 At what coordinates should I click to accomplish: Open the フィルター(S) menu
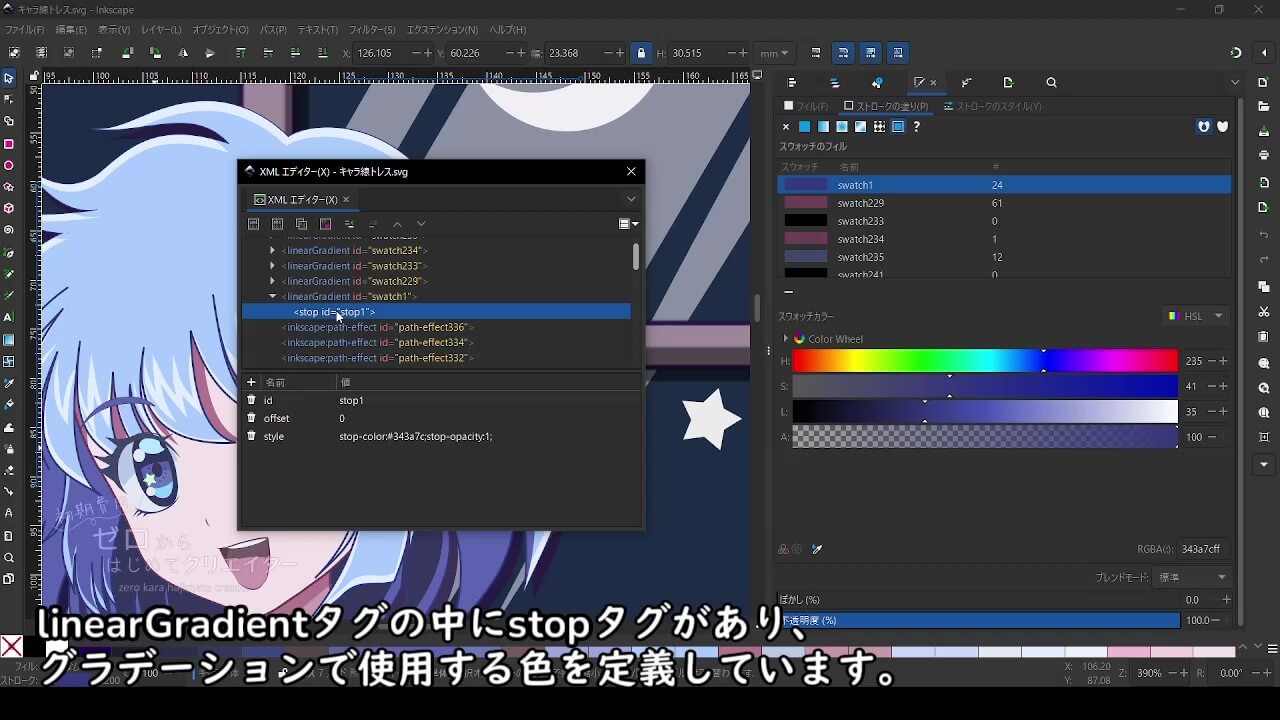(x=373, y=30)
